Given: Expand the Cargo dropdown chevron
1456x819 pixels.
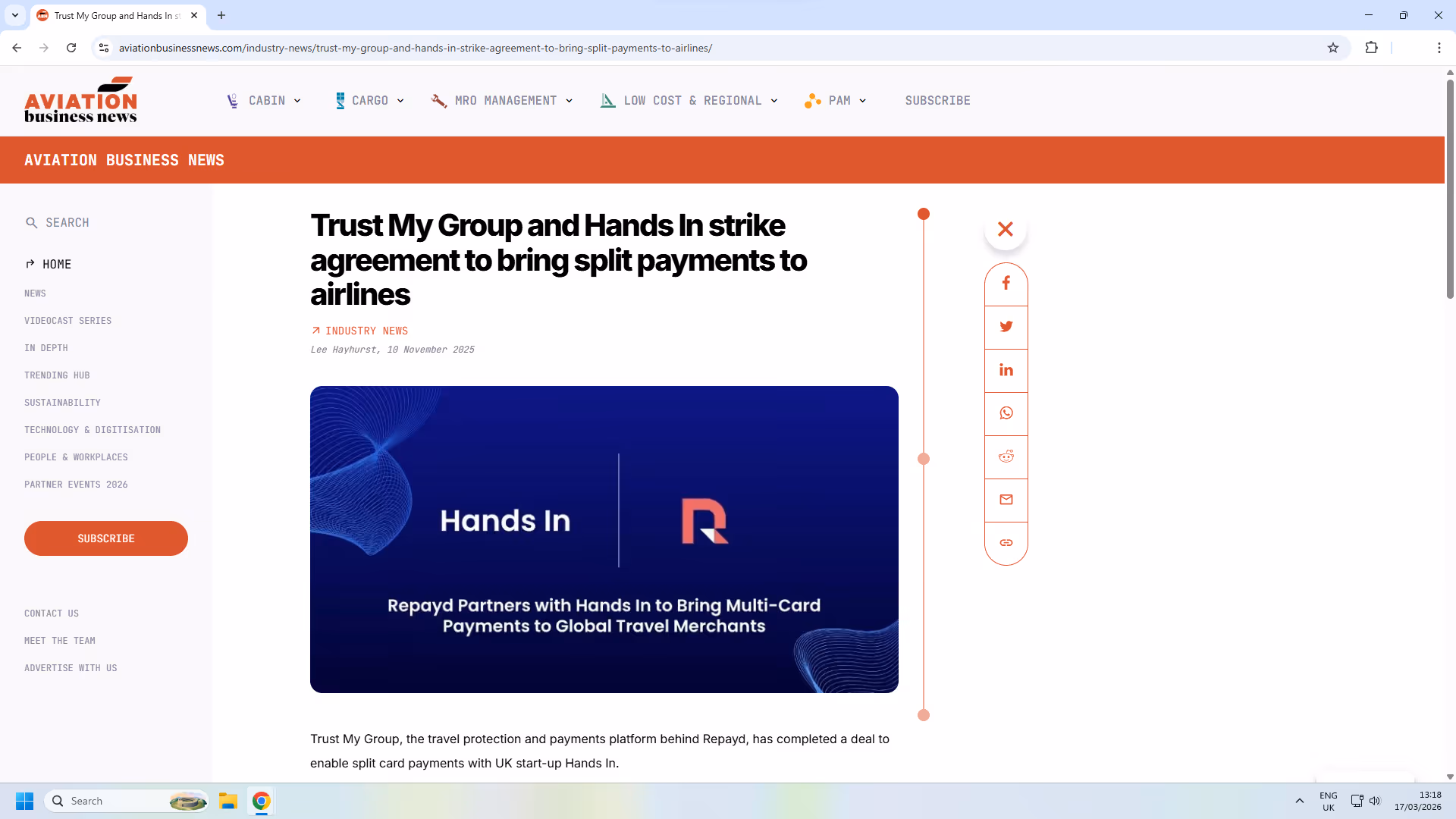Looking at the screenshot, I should [400, 101].
